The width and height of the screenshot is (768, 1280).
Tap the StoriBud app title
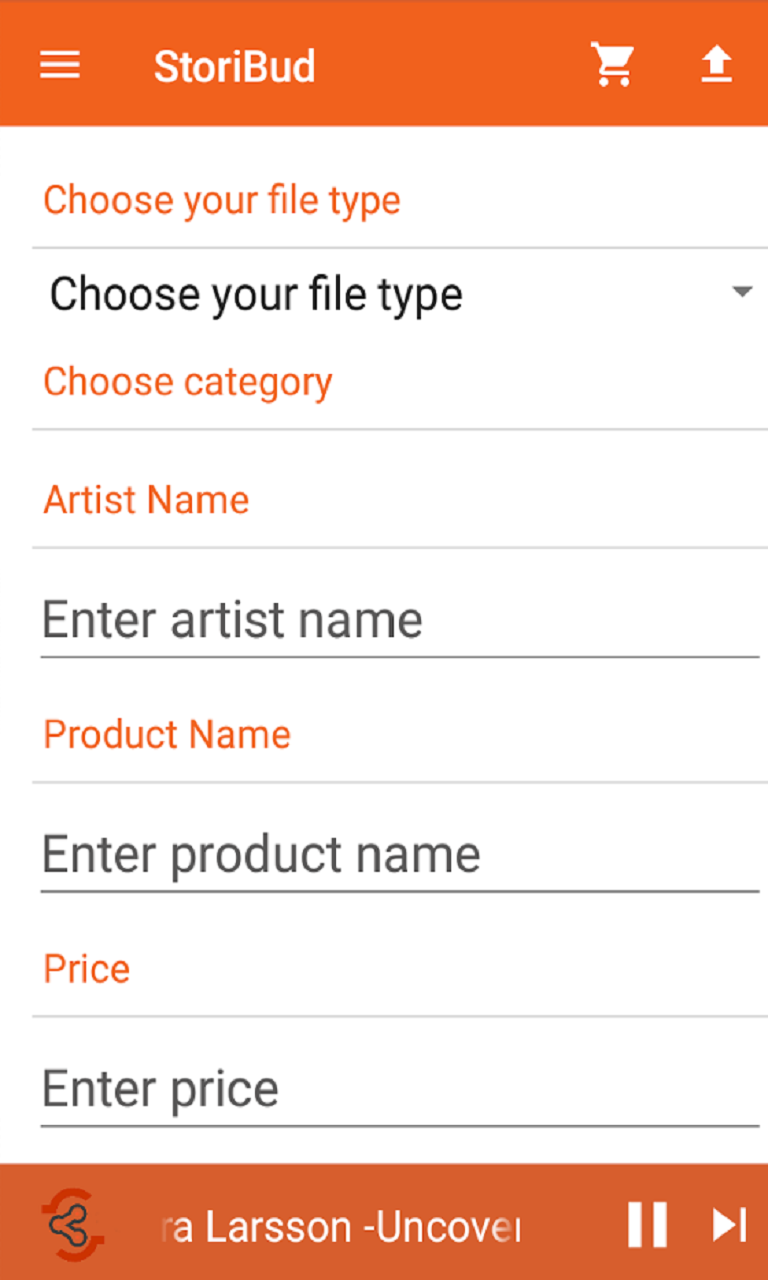tap(234, 67)
